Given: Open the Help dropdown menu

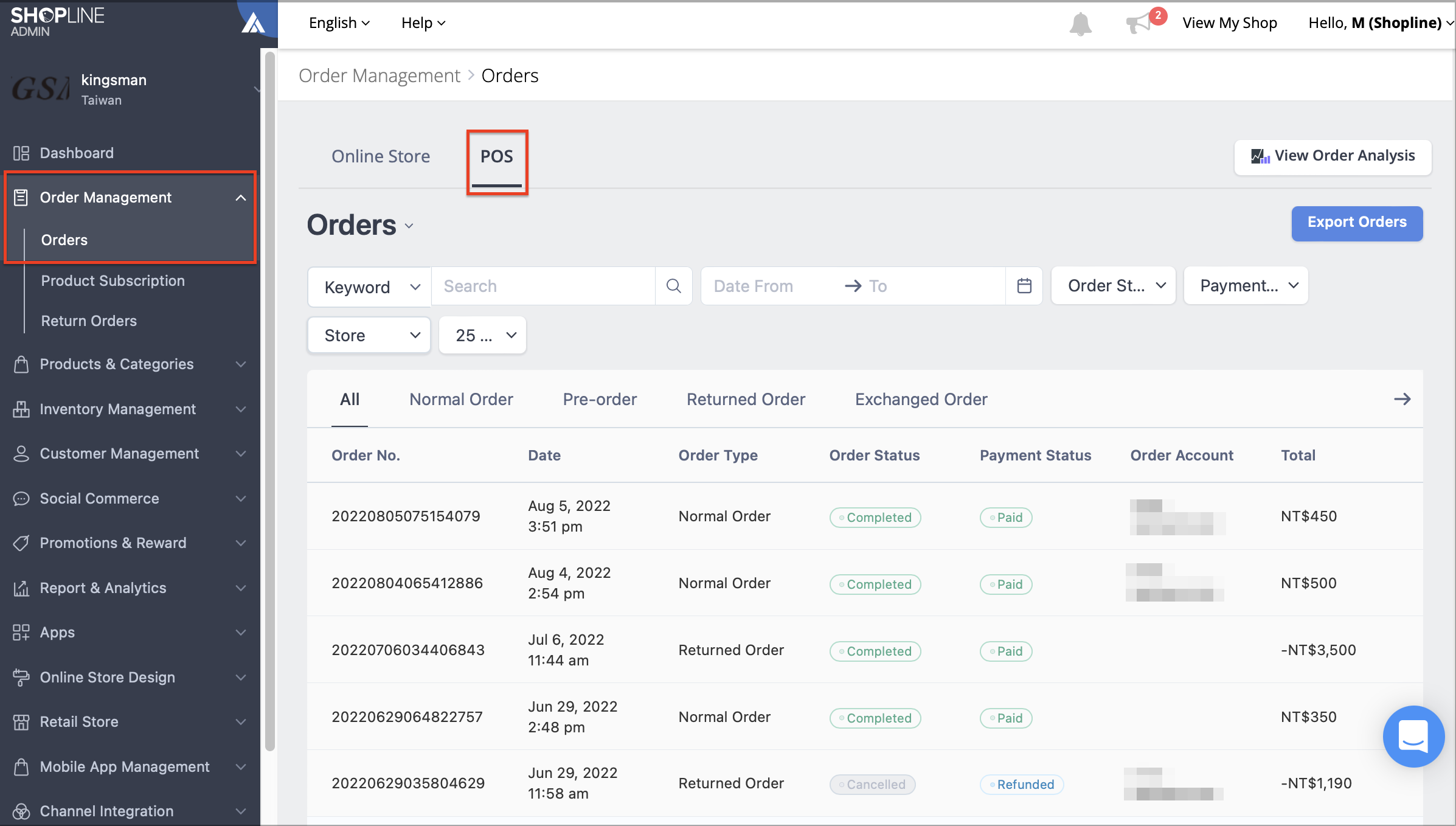Looking at the screenshot, I should point(423,23).
